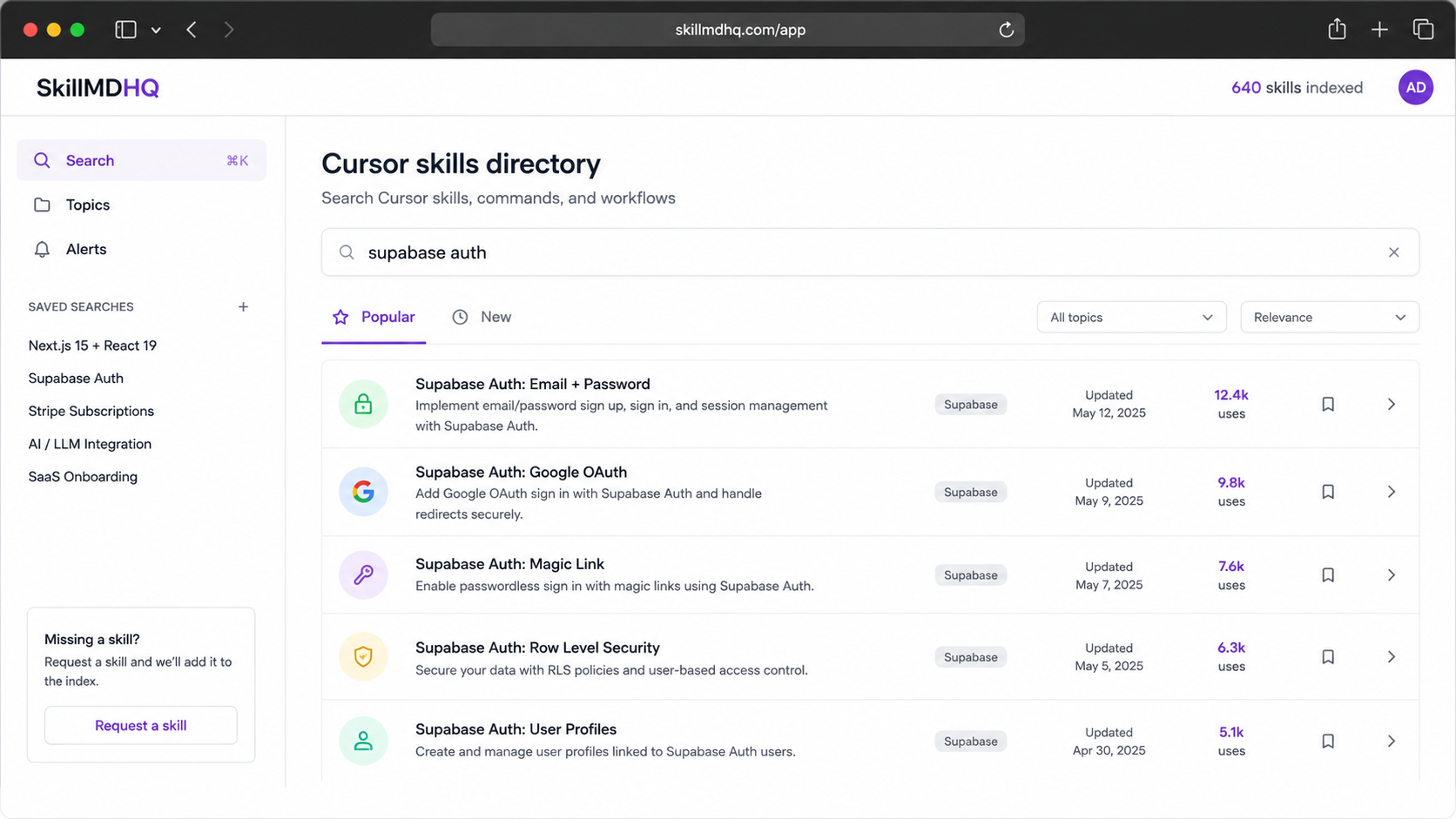Click the Supabase tag on User Profiles row

[970, 741]
